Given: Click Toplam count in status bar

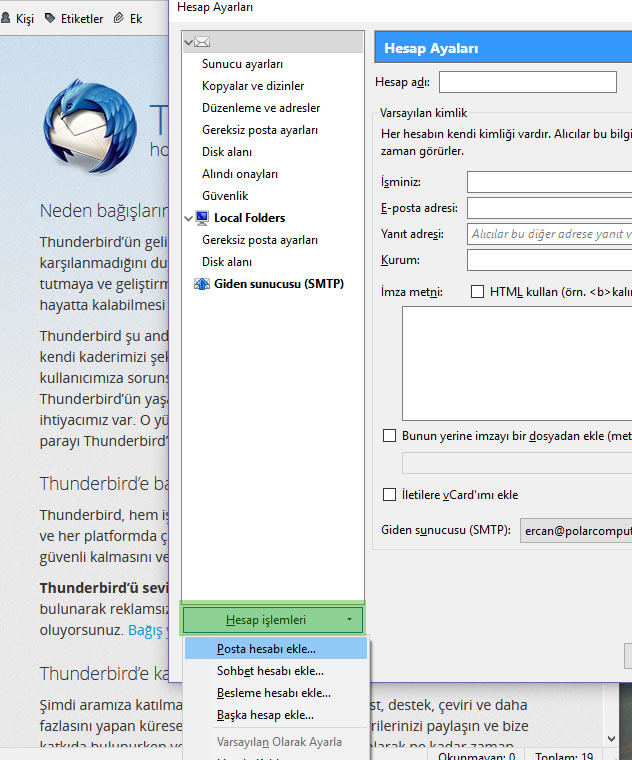Looking at the screenshot, I should click(x=564, y=756).
